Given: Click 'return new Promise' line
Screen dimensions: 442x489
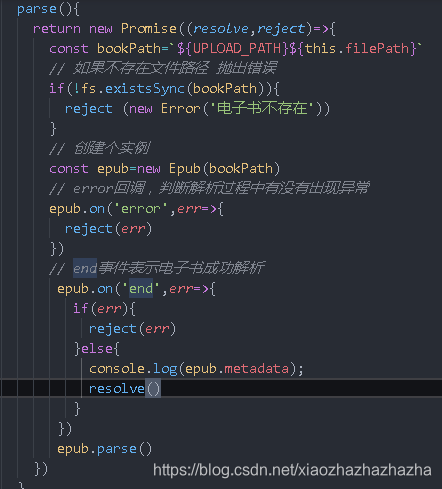Looking at the screenshot, I should point(184,29).
